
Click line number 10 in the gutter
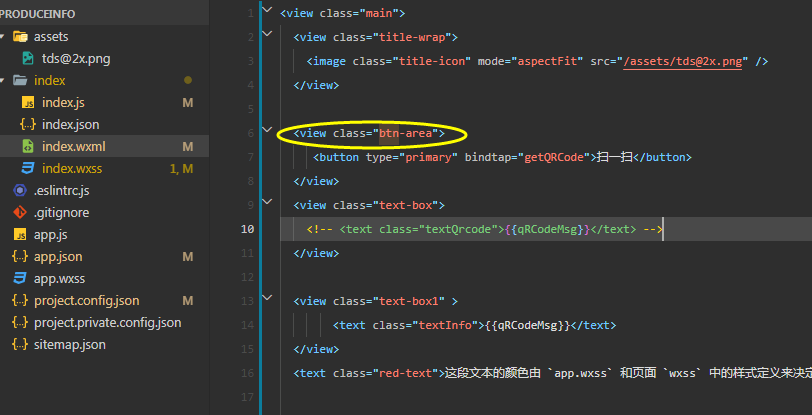coord(248,229)
